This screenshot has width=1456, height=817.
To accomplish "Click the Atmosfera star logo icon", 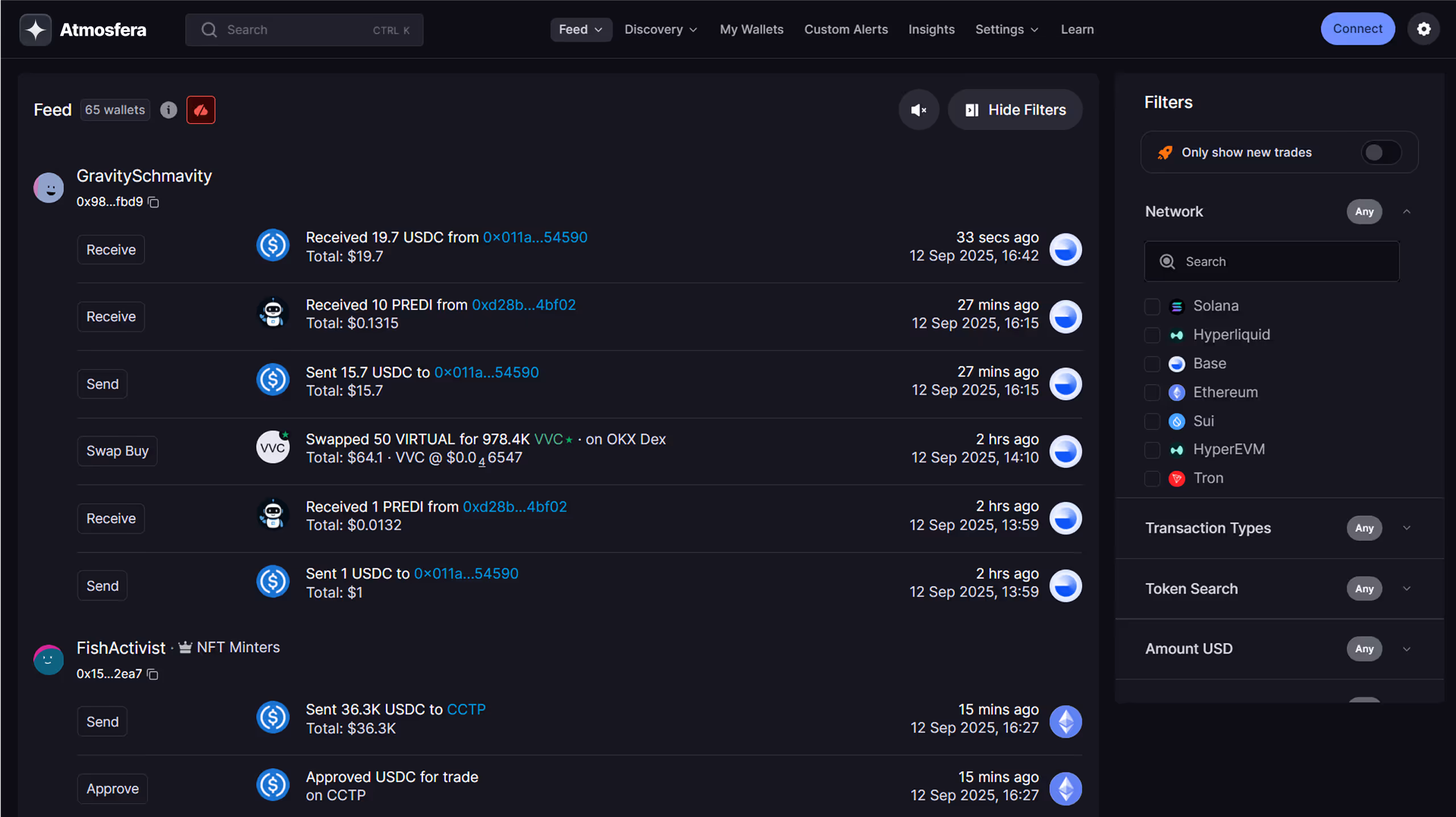I will tap(35, 30).
